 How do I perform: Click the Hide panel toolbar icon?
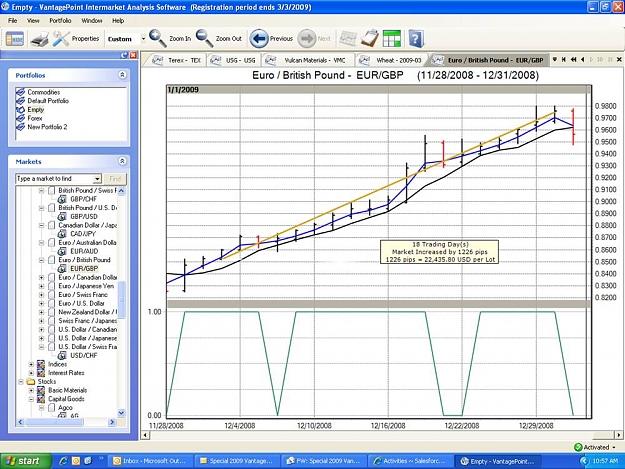tap(14, 39)
